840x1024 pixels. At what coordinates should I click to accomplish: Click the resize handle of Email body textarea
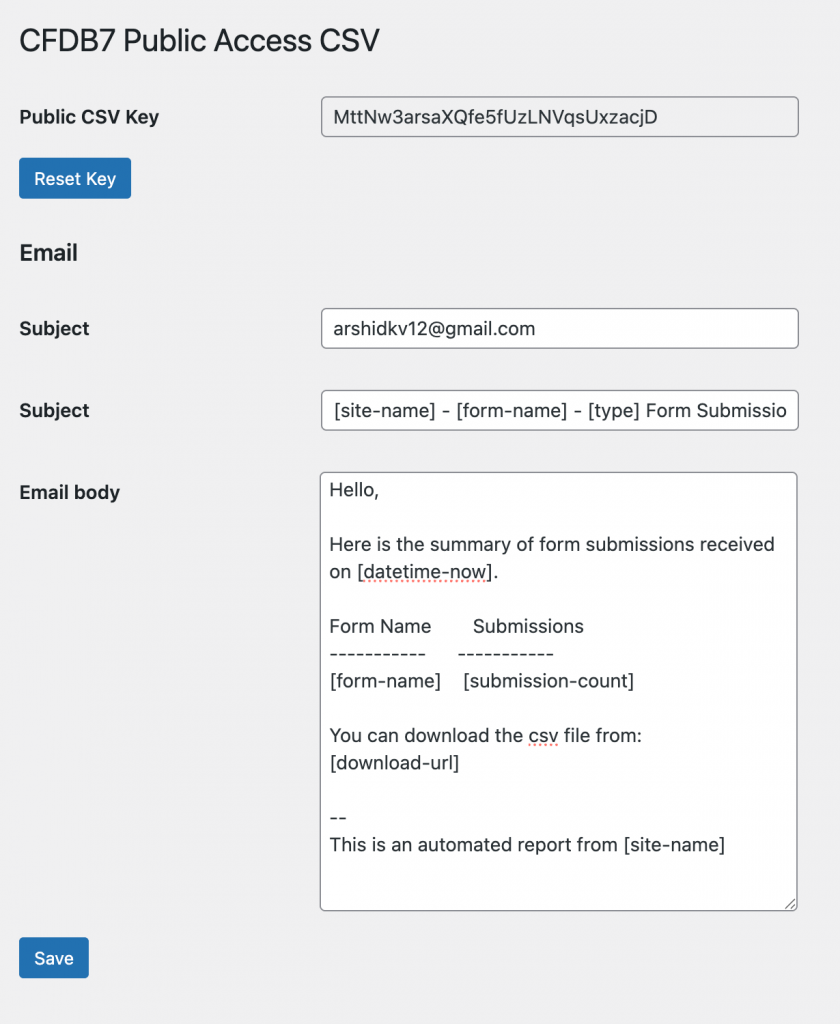[789, 903]
